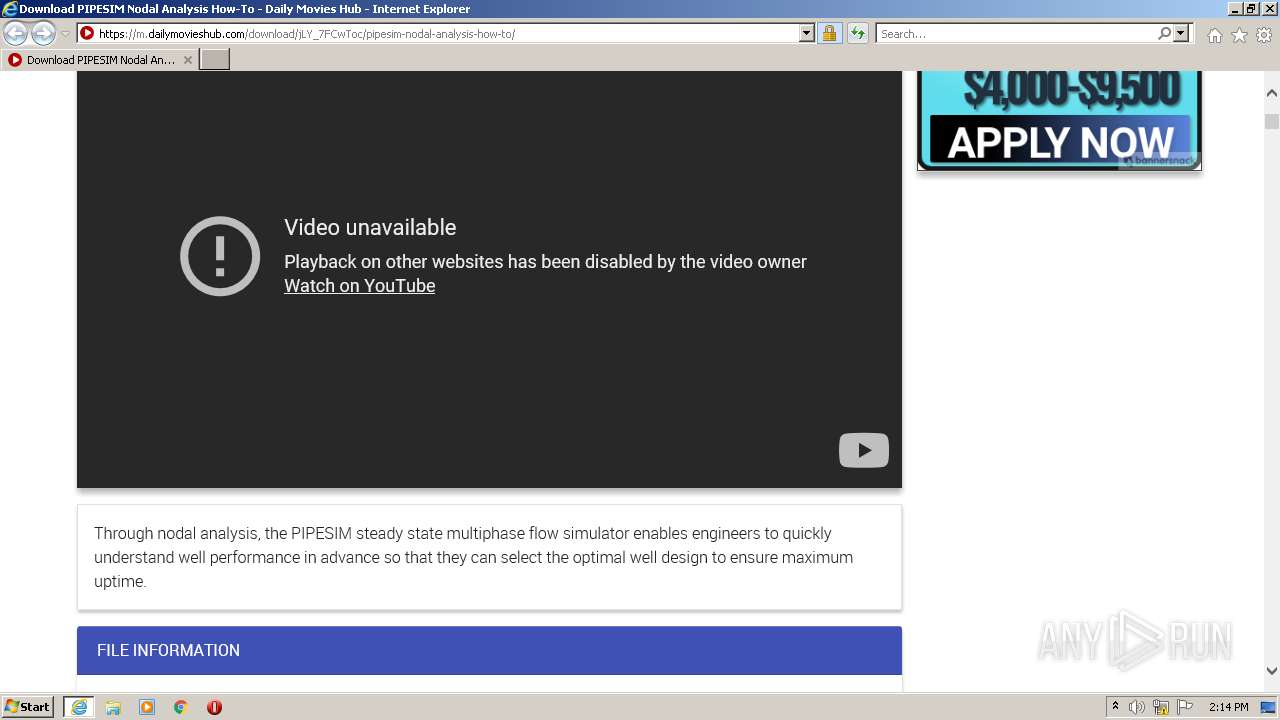Image resolution: width=1280 pixels, height=720 pixels.
Task: Click the APPLY NOW ad banner
Action: (x=1059, y=120)
